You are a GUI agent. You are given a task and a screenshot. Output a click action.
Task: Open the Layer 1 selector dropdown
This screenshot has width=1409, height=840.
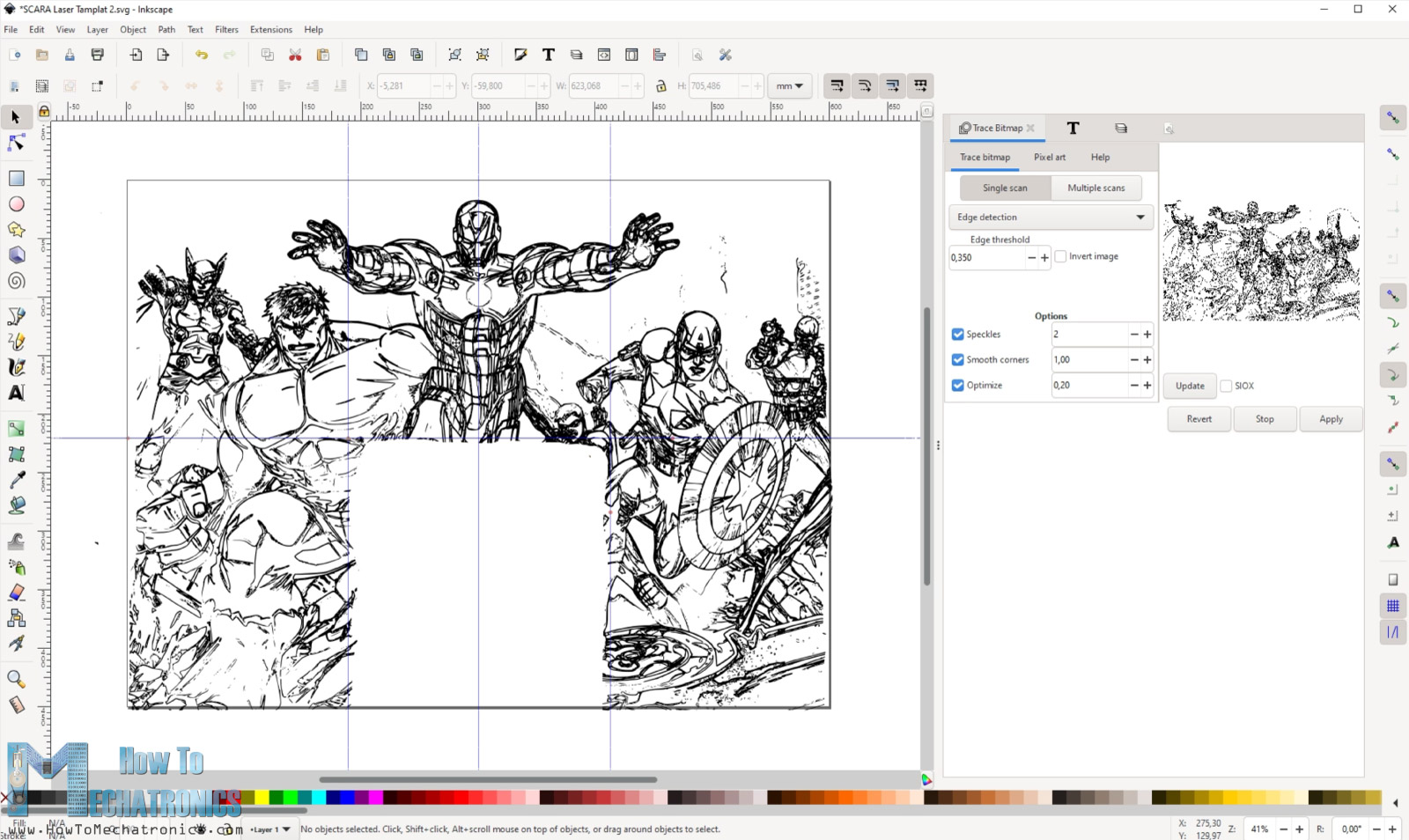[x=269, y=829]
